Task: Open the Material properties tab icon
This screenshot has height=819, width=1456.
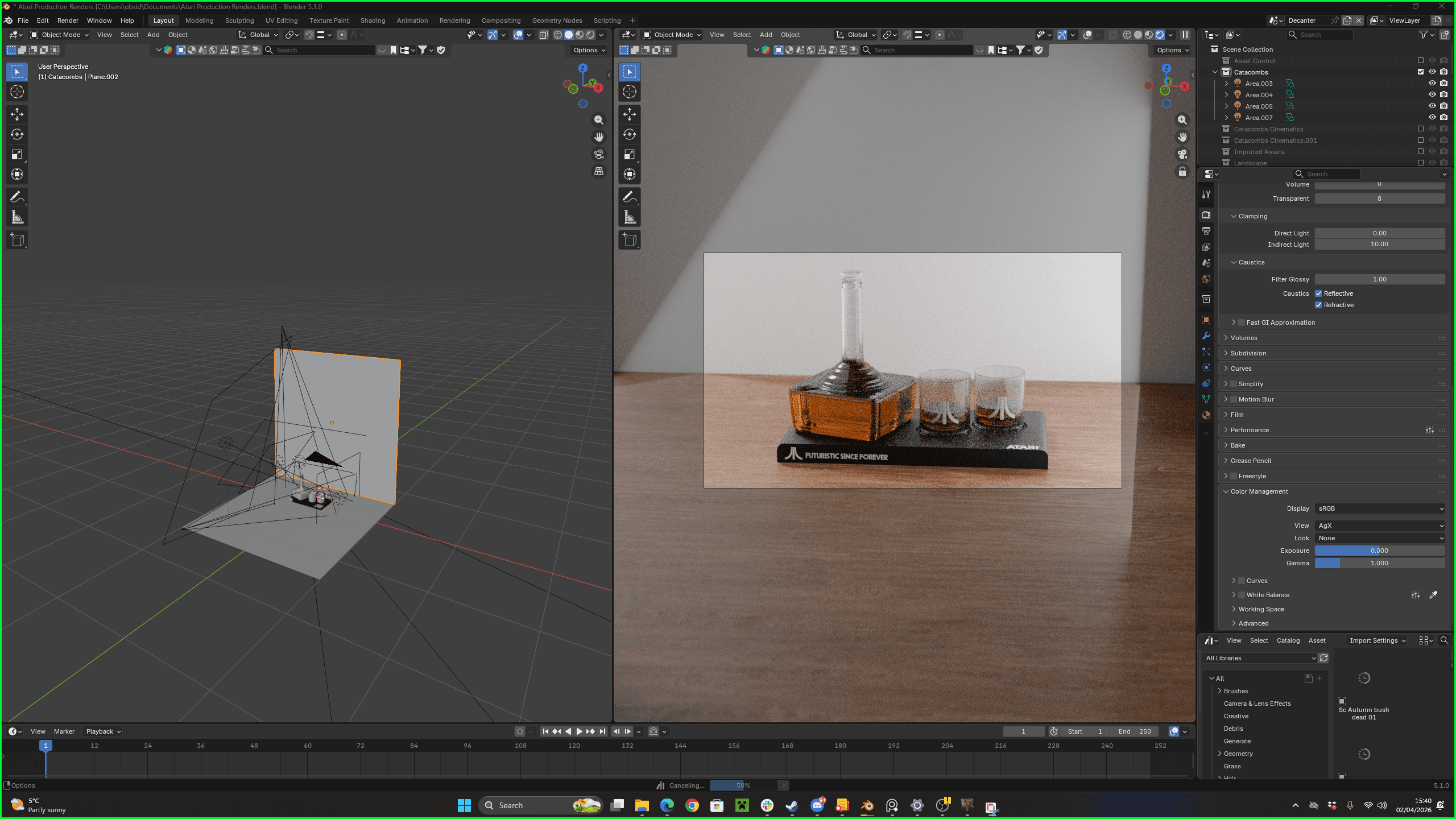Action: (1206, 415)
